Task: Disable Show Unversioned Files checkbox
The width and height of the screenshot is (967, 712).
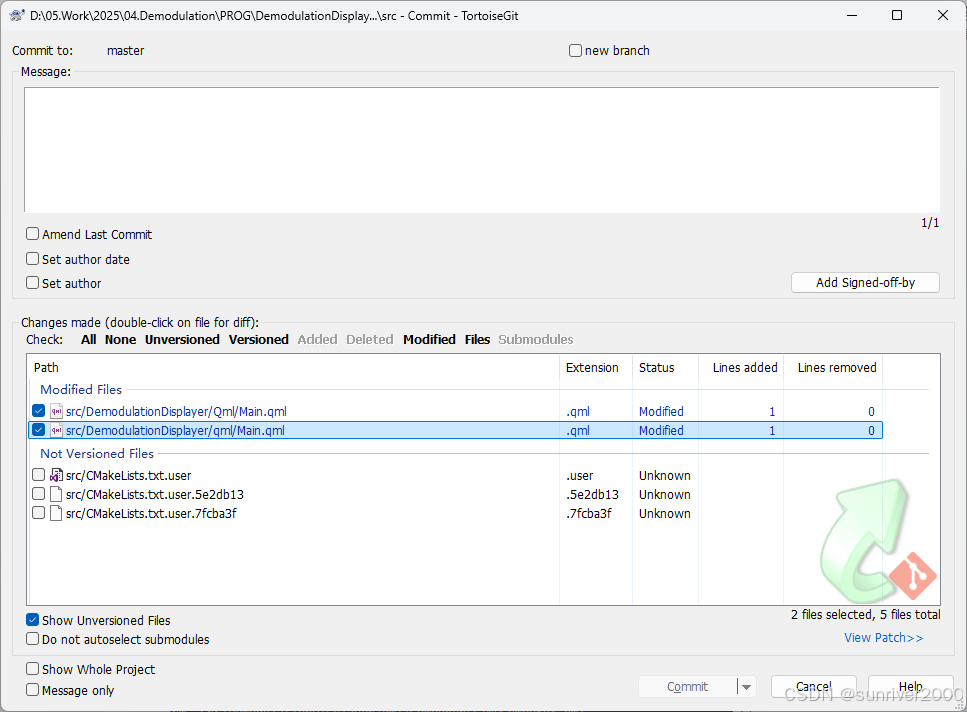Action: click(x=33, y=620)
